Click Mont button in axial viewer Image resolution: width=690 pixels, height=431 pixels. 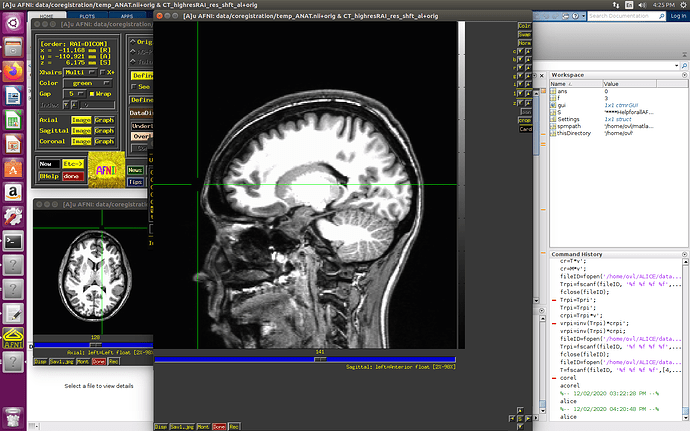[83, 361]
